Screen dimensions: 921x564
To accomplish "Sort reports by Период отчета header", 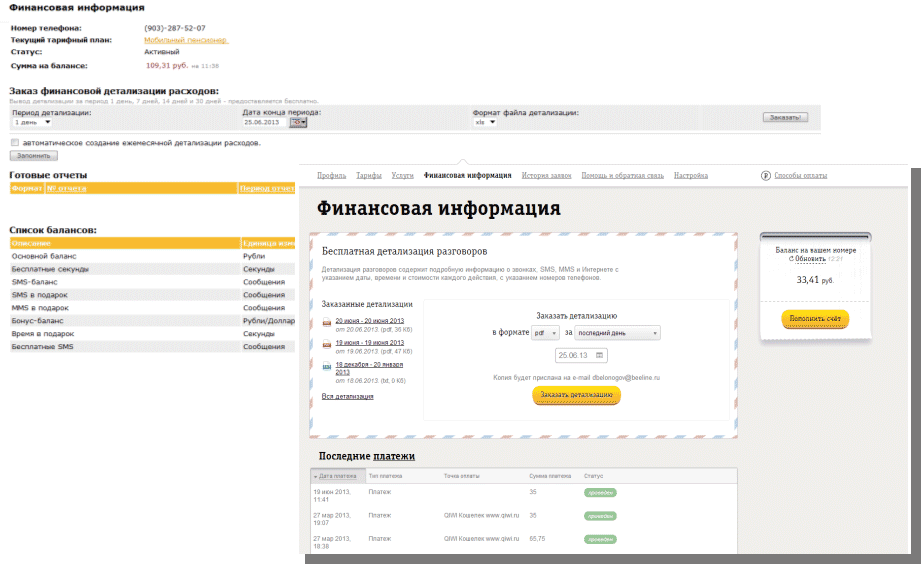I will click(x=267, y=189).
